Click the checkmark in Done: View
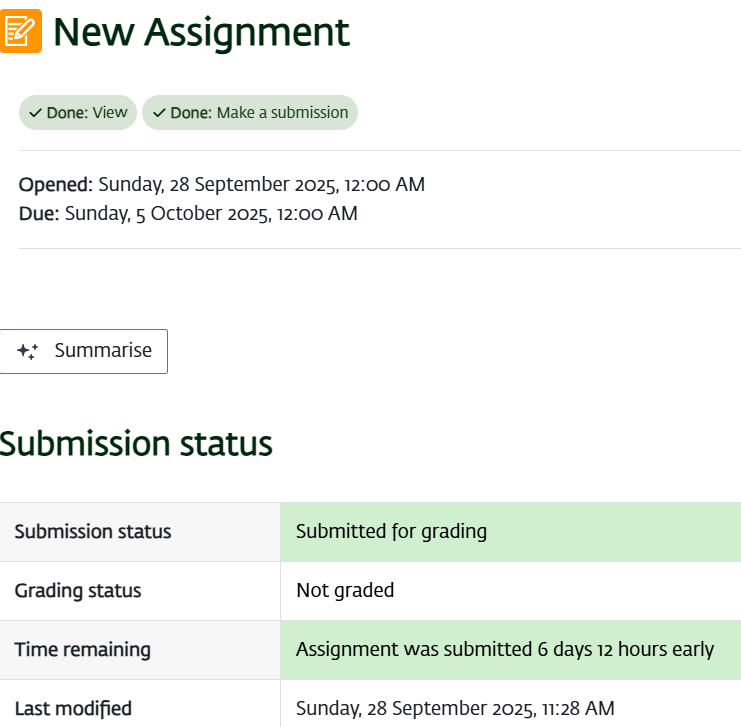Viewport: 741px width, 727px height. coord(35,113)
